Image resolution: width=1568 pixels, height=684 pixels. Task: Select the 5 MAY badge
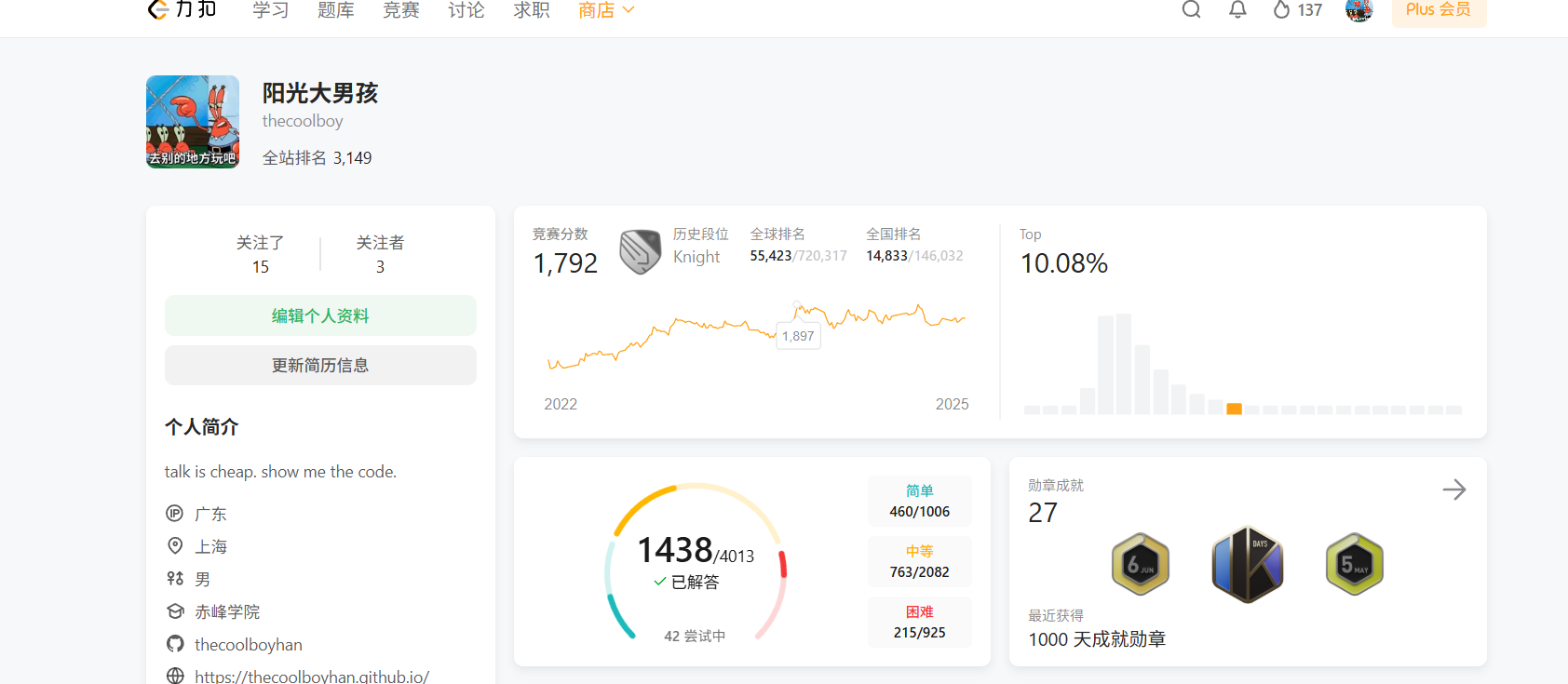click(x=1354, y=564)
